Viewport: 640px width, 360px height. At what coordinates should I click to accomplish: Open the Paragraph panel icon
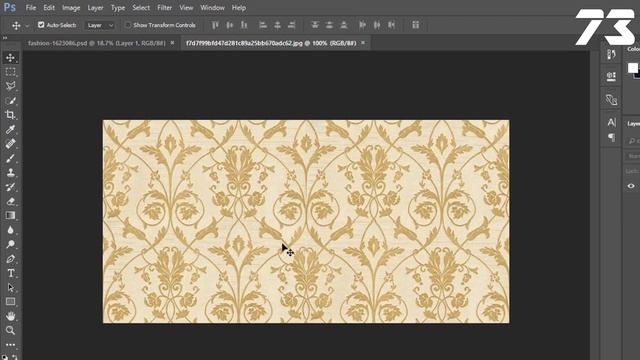coord(611,137)
